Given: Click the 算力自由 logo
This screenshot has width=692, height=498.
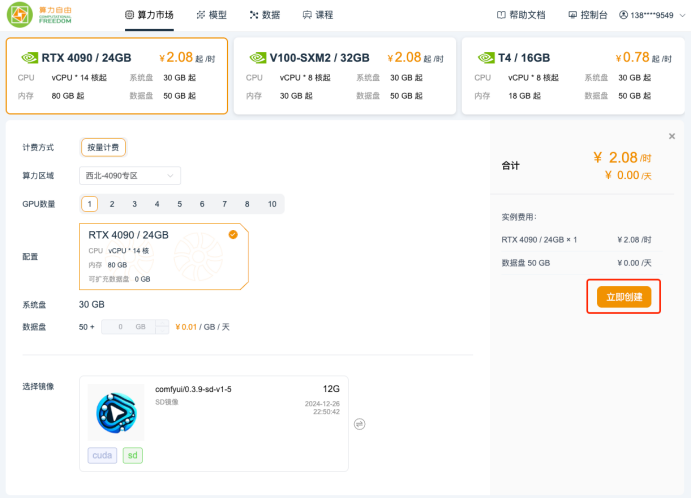Looking at the screenshot, I should coord(39,15).
